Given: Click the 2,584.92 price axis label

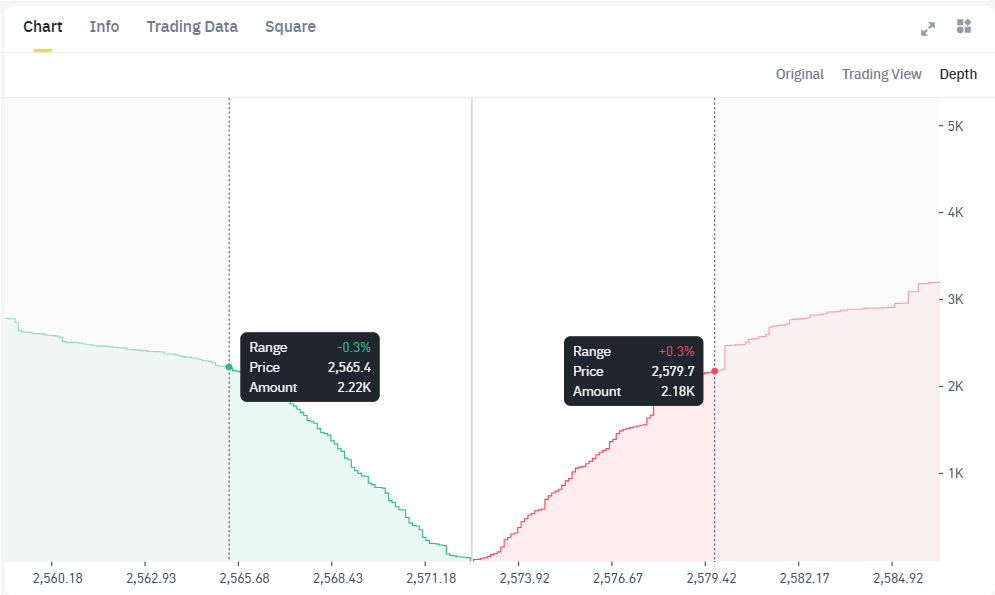Looking at the screenshot, I should [898, 578].
